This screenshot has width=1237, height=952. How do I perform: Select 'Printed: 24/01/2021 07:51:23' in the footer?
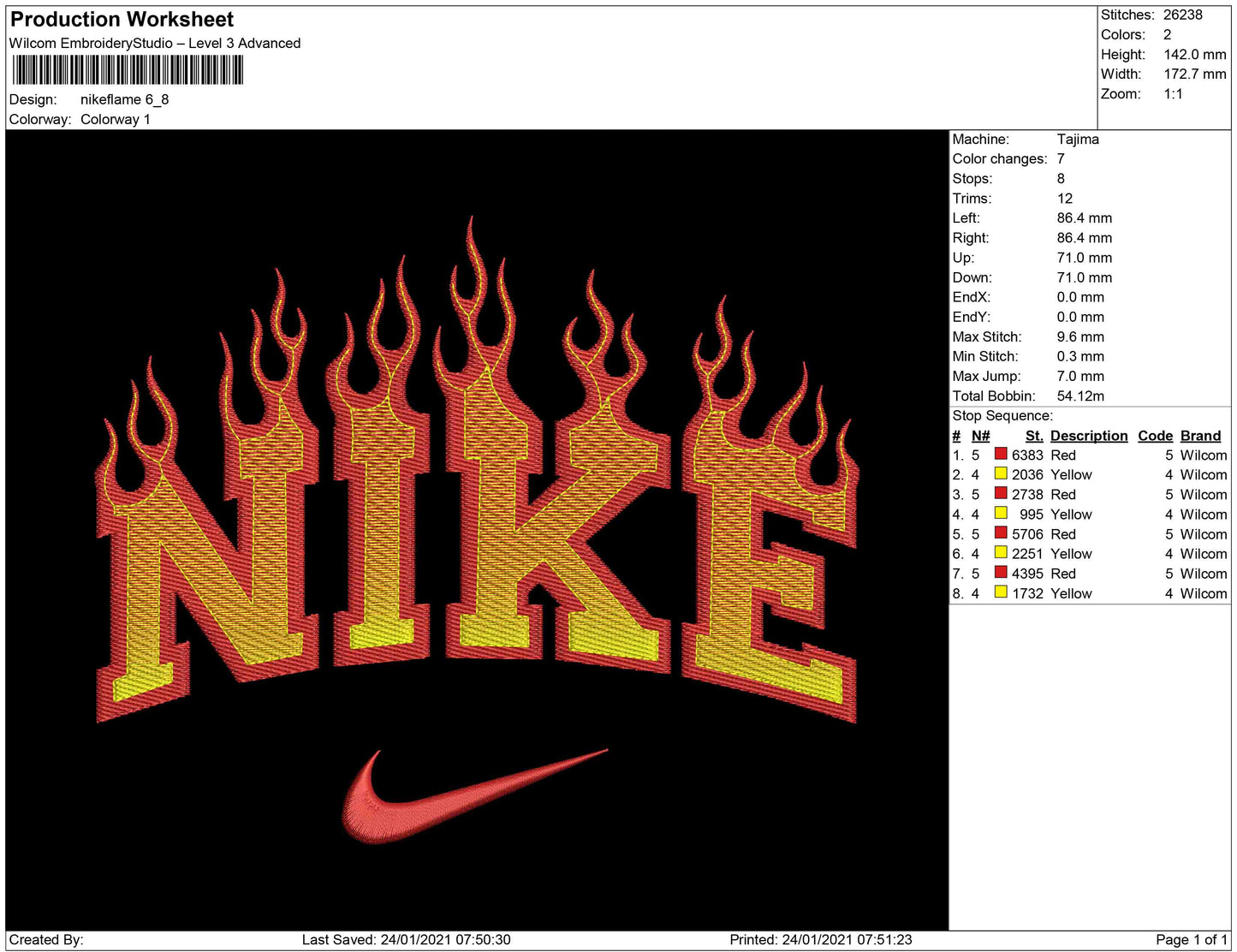pos(821,939)
